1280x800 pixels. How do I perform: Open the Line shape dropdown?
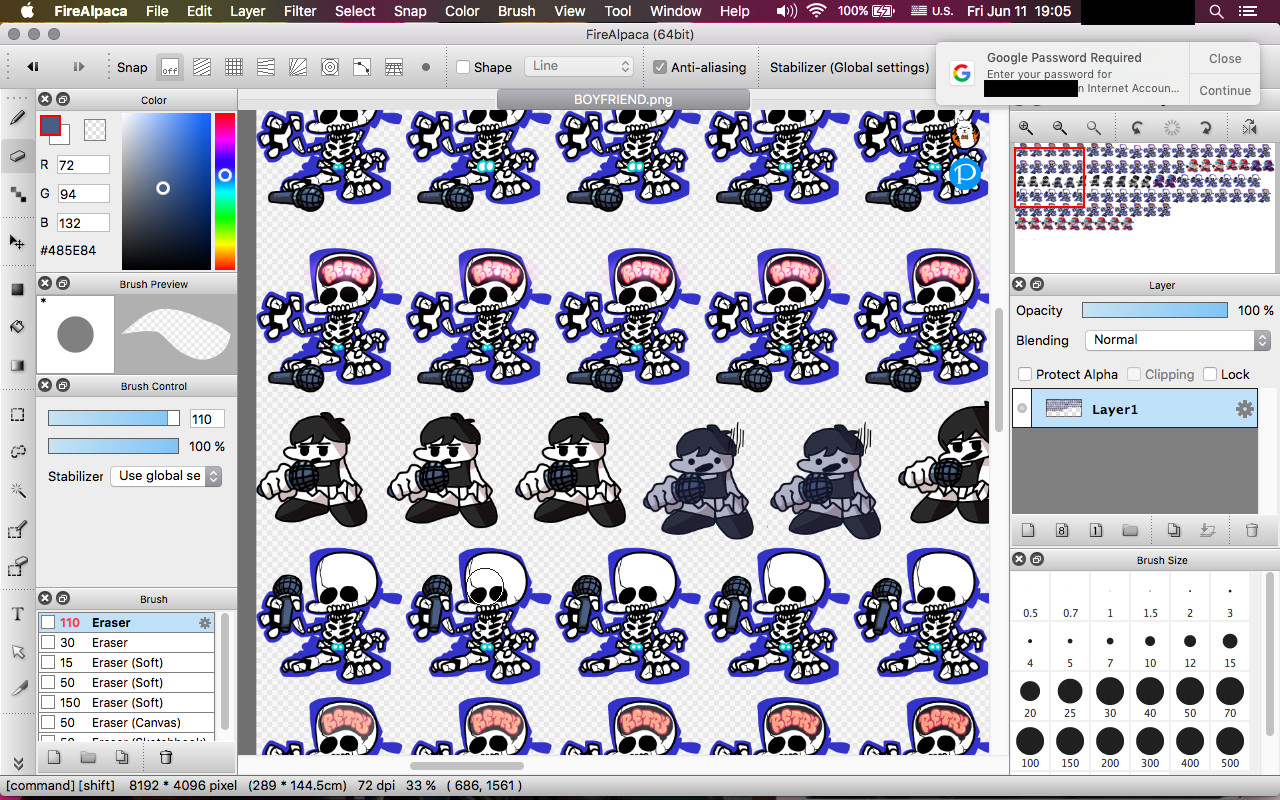pos(578,66)
